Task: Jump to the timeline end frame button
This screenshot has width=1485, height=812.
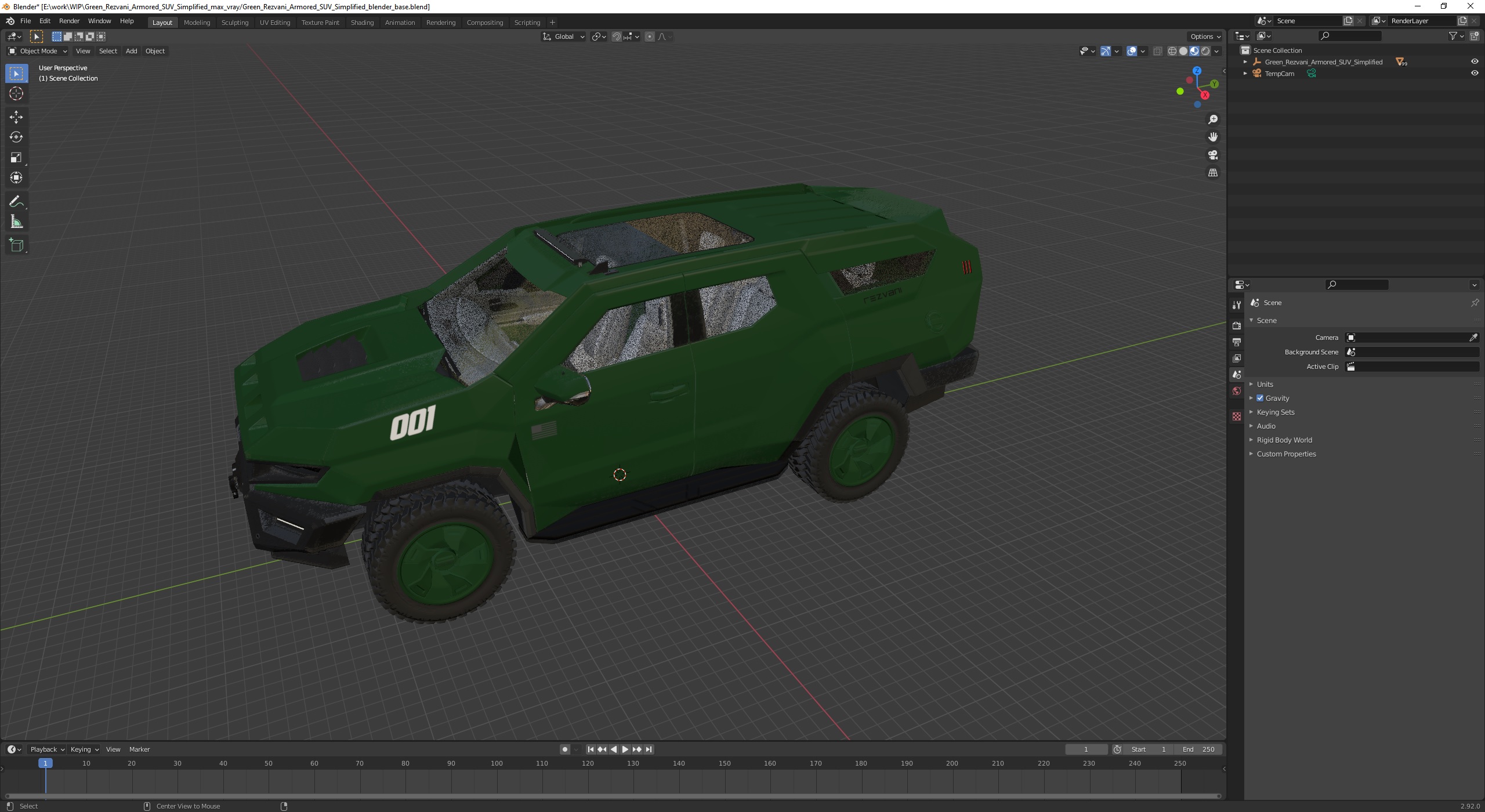Action: [x=649, y=749]
